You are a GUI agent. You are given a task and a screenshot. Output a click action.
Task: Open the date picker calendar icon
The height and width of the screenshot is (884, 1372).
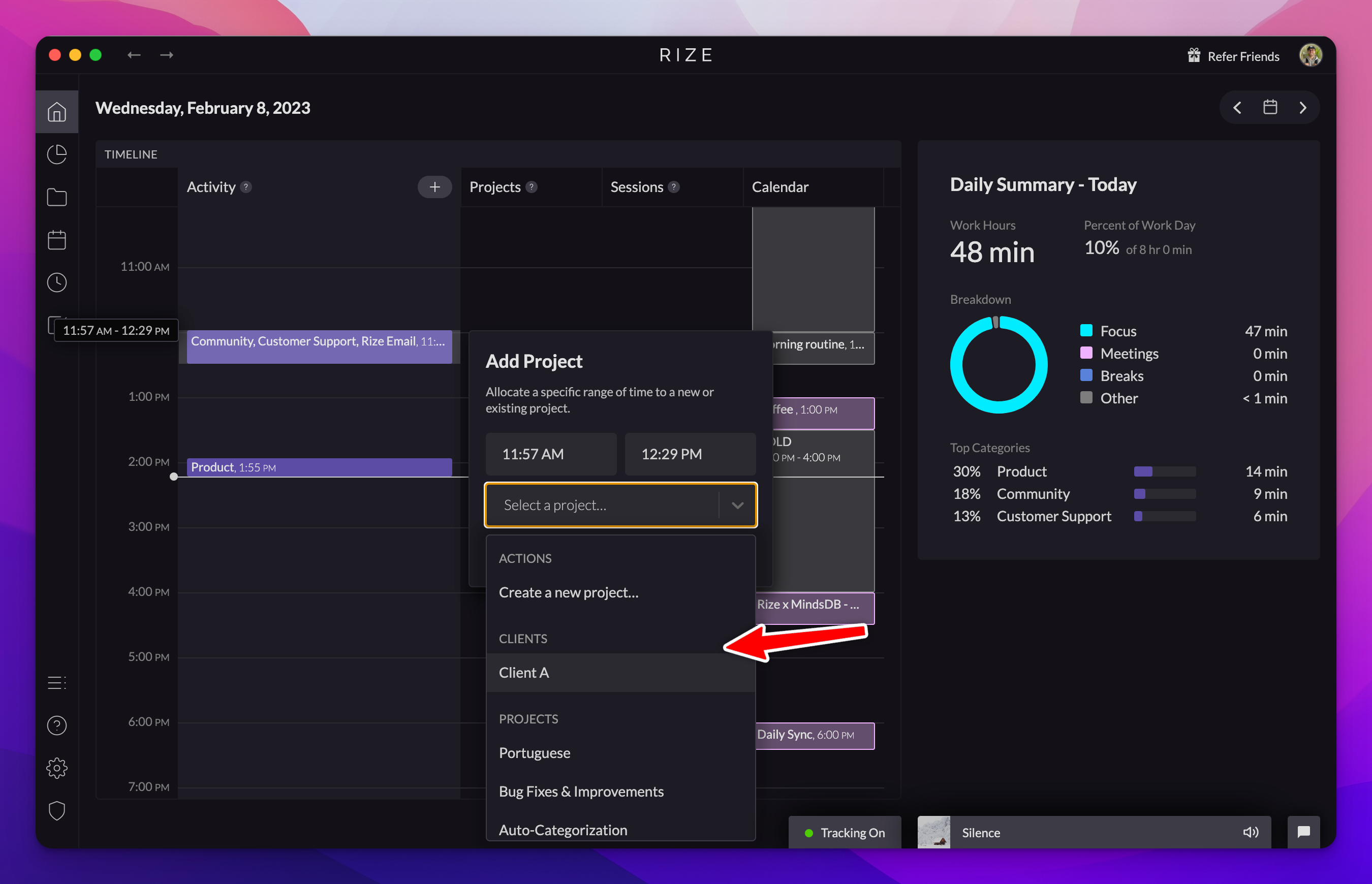click(x=1270, y=107)
